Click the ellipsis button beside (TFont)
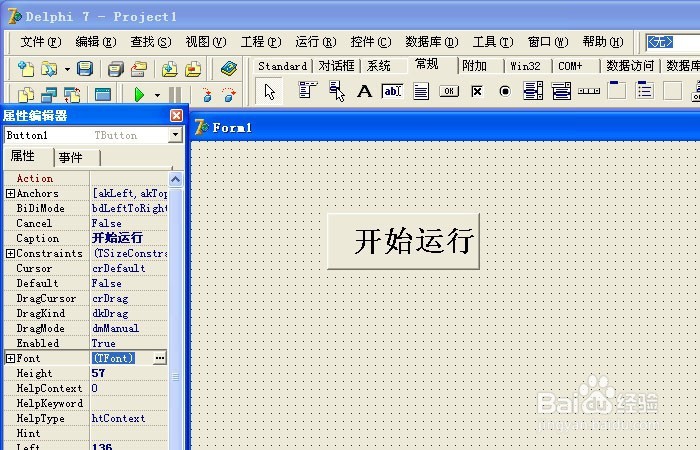The width and height of the screenshot is (700, 450). tap(160, 358)
